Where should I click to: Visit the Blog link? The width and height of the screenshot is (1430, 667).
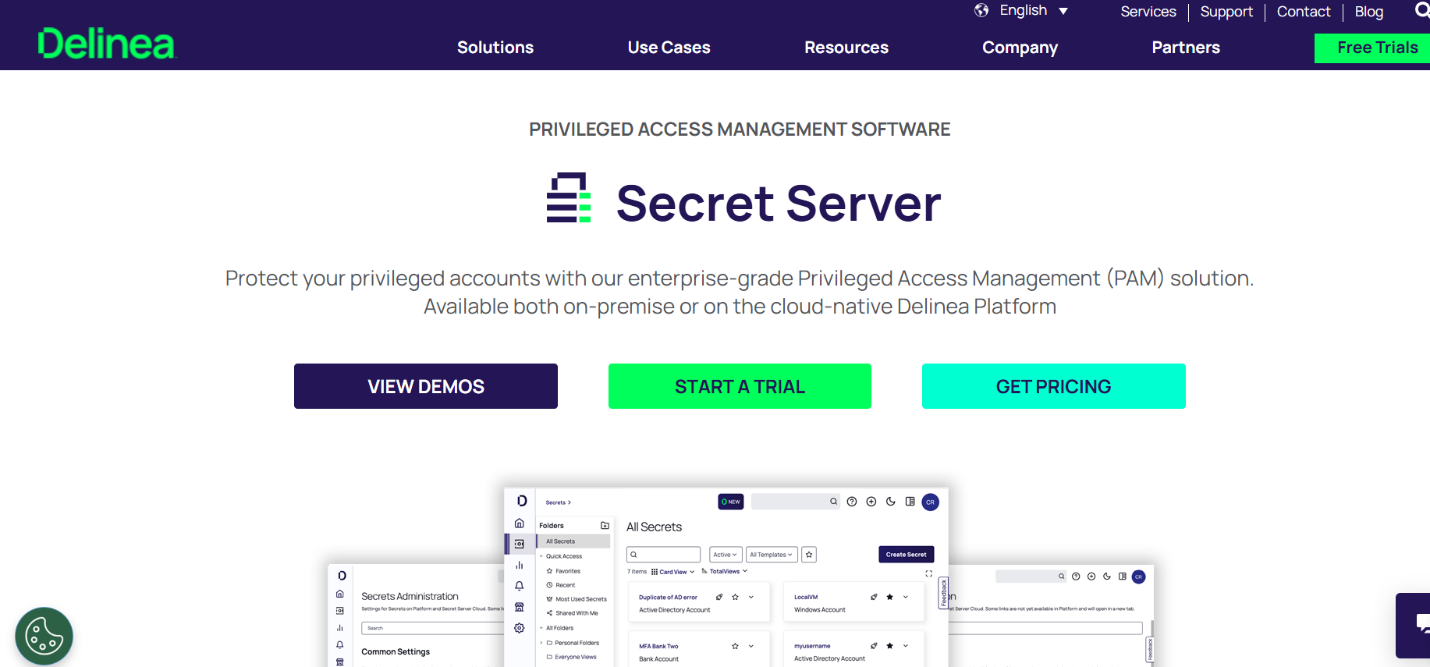click(x=1369, y=11)
